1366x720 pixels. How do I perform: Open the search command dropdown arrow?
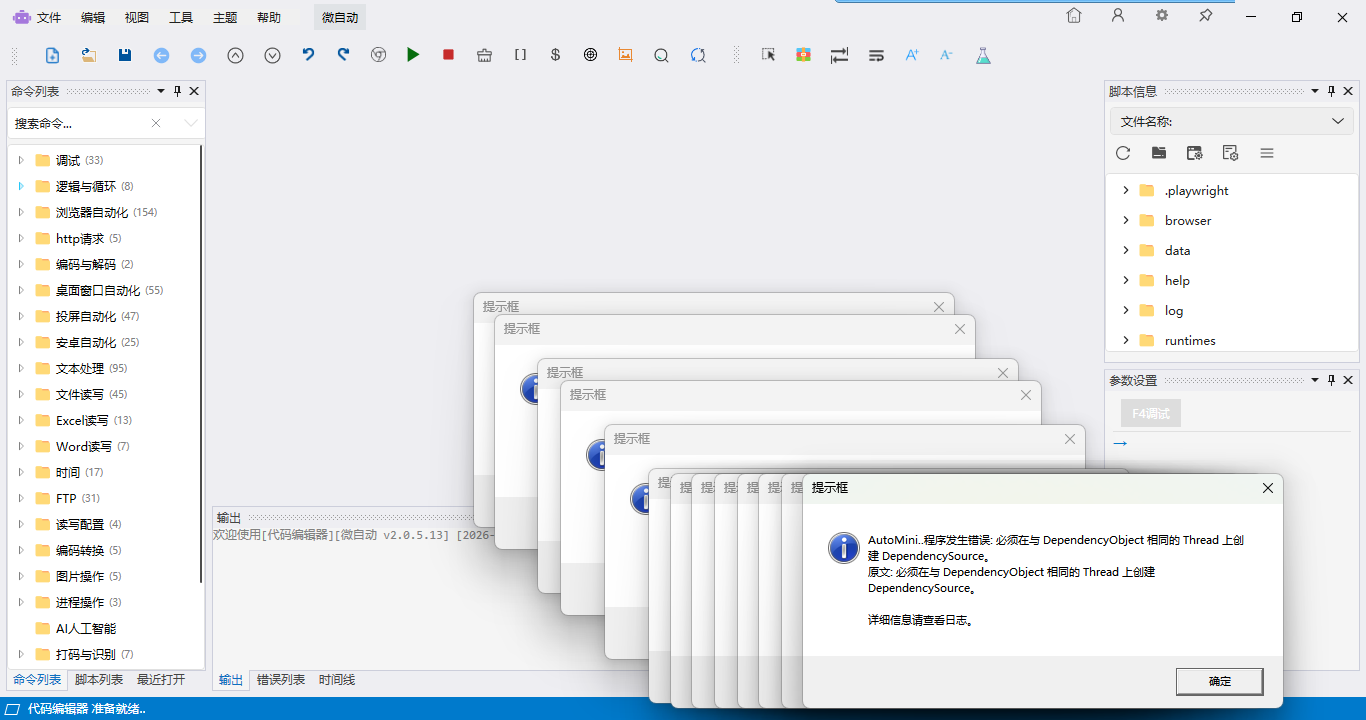point(191,123)
